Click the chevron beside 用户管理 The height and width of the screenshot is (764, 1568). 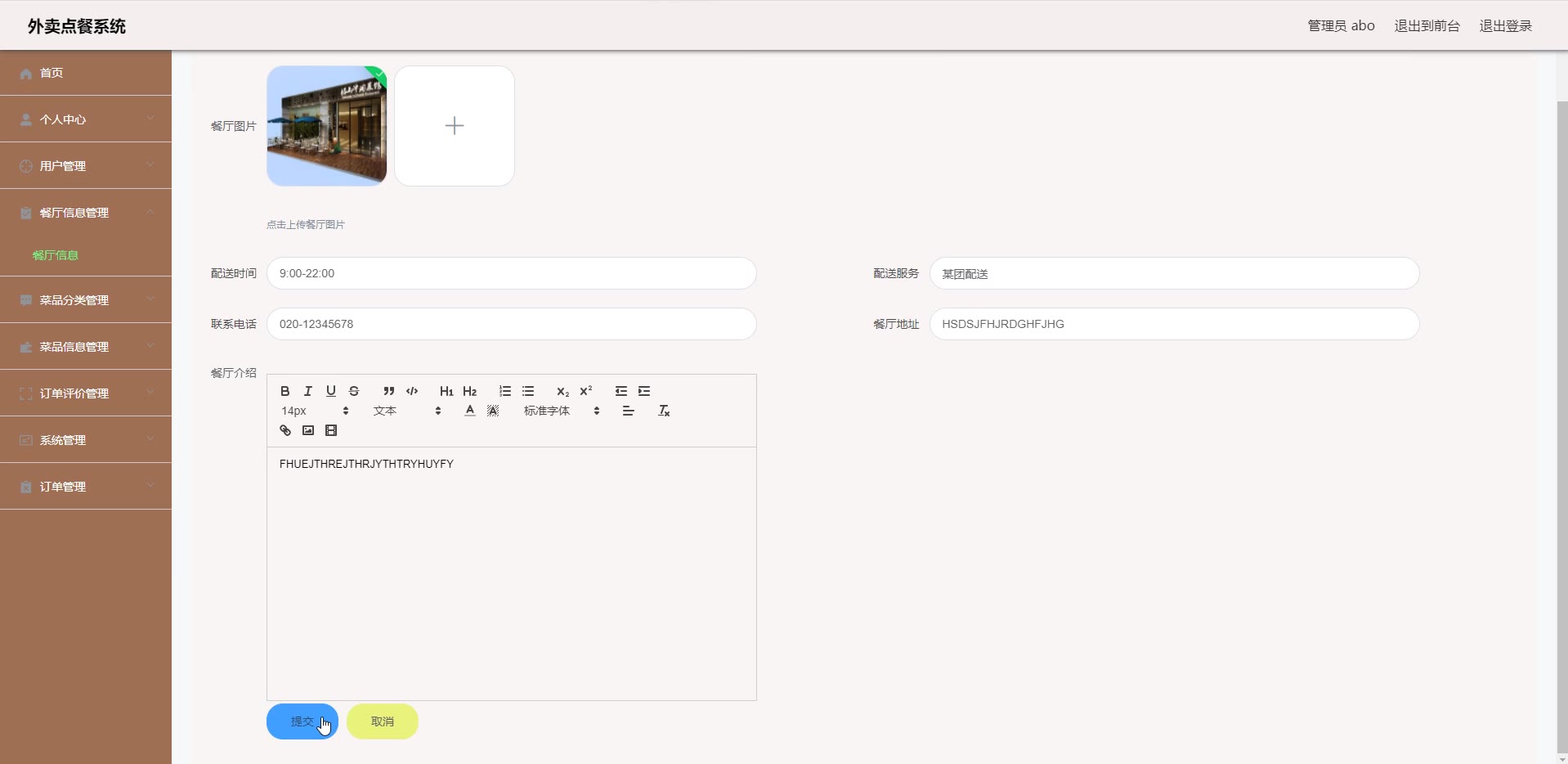pos(150,165)
